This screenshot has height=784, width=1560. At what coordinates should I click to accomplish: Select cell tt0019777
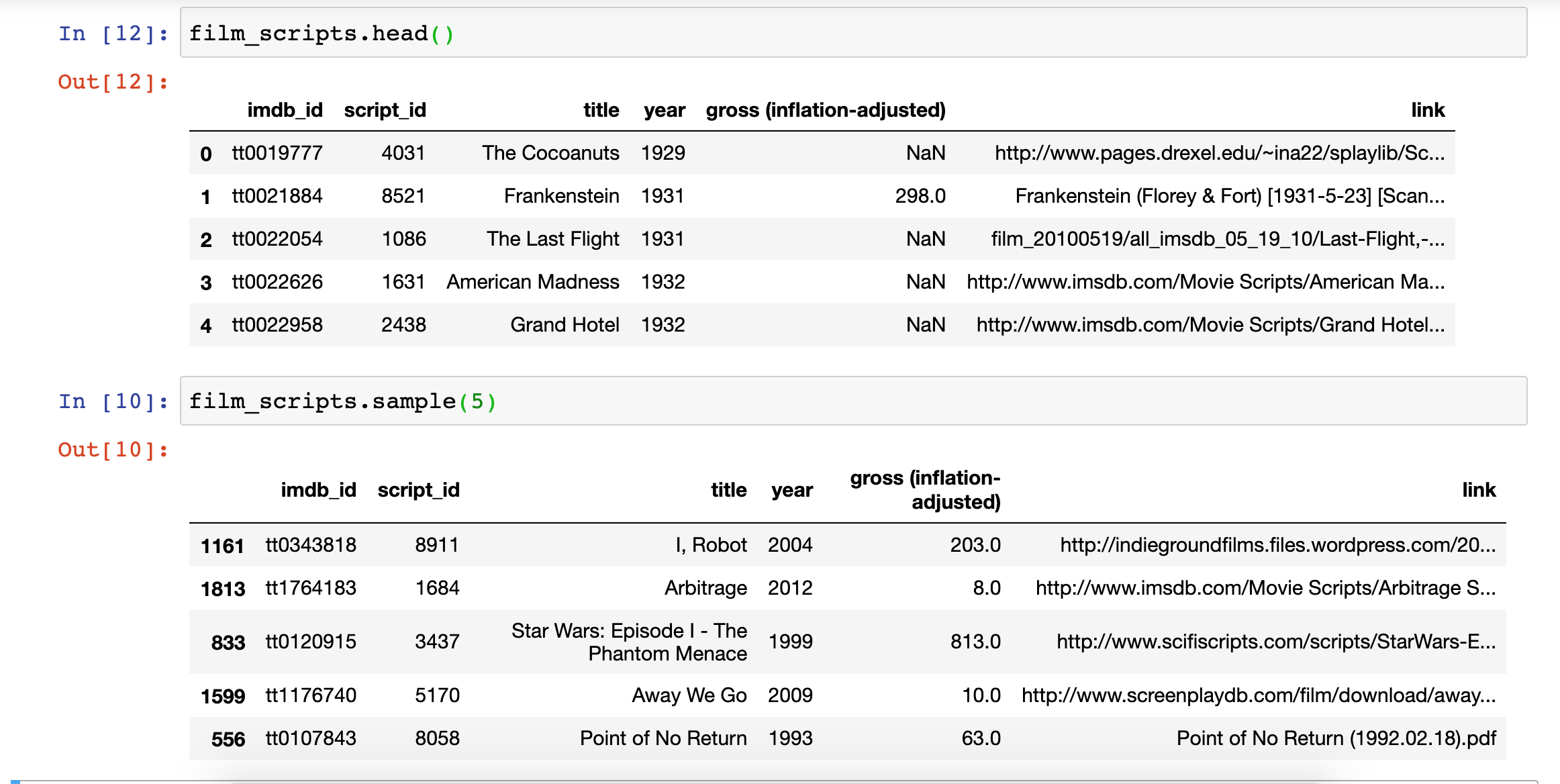tap(277, 153)
